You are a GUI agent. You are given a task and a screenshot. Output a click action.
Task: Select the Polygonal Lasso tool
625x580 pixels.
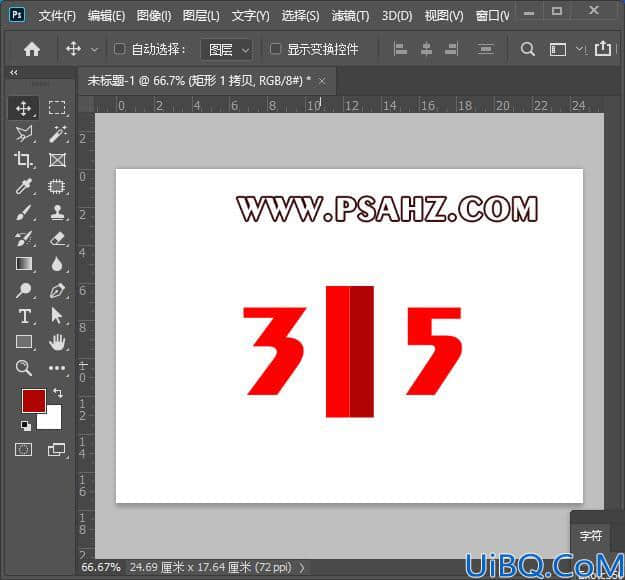tap(24, 134)
